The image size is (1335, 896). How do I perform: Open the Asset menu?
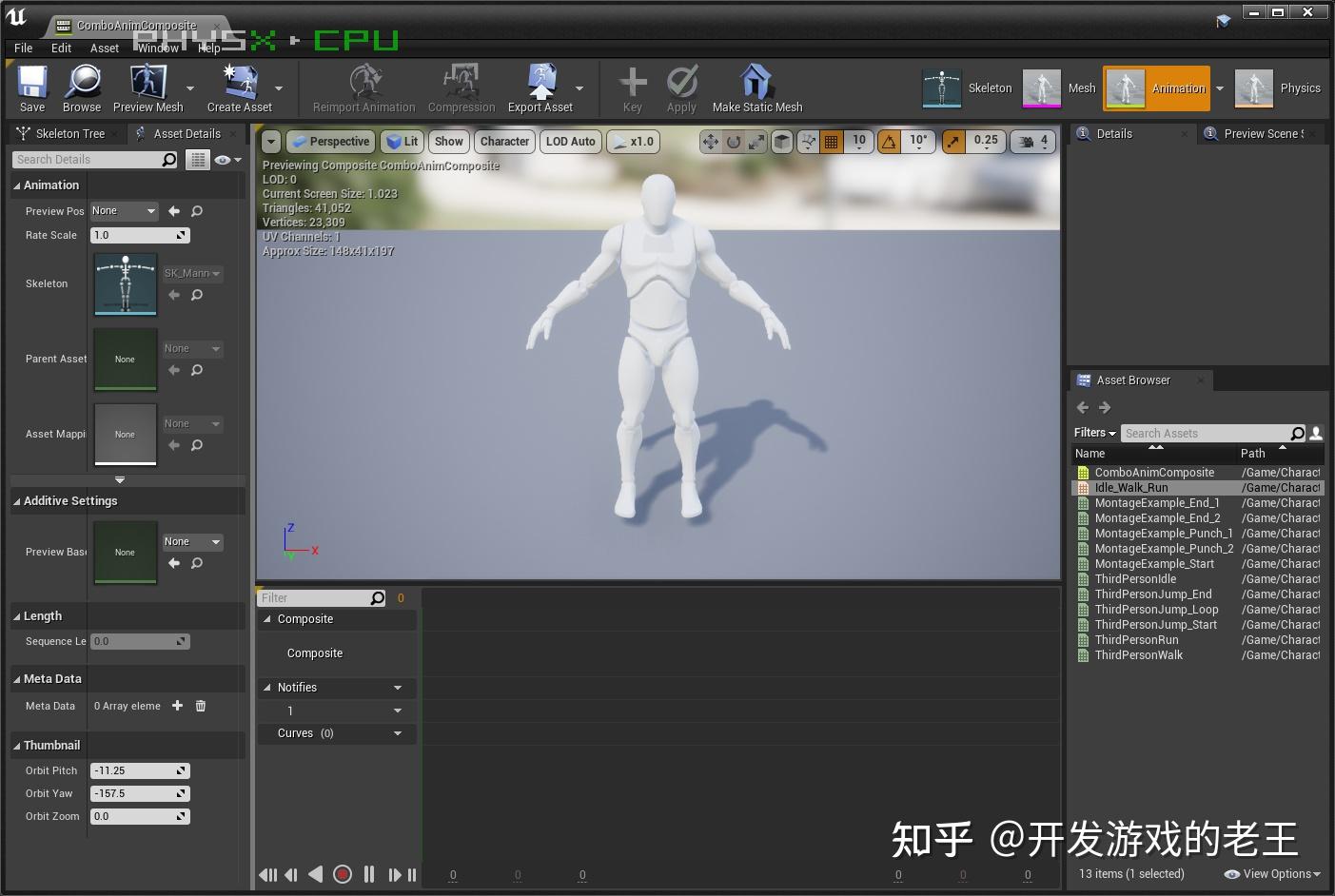point(104,49)
